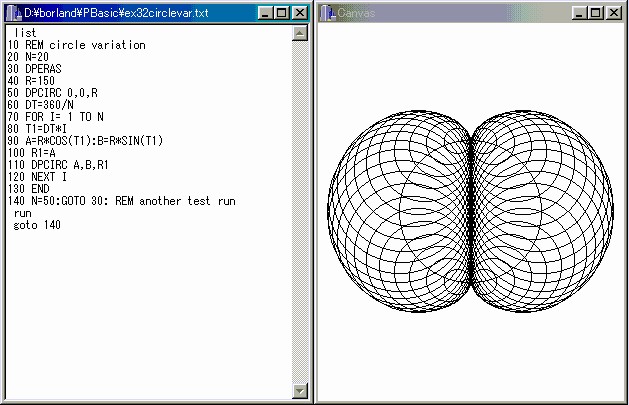629x405 pixels.
Task: Place cursor on line 10 REM circle variation
Action: coord(76,45)
